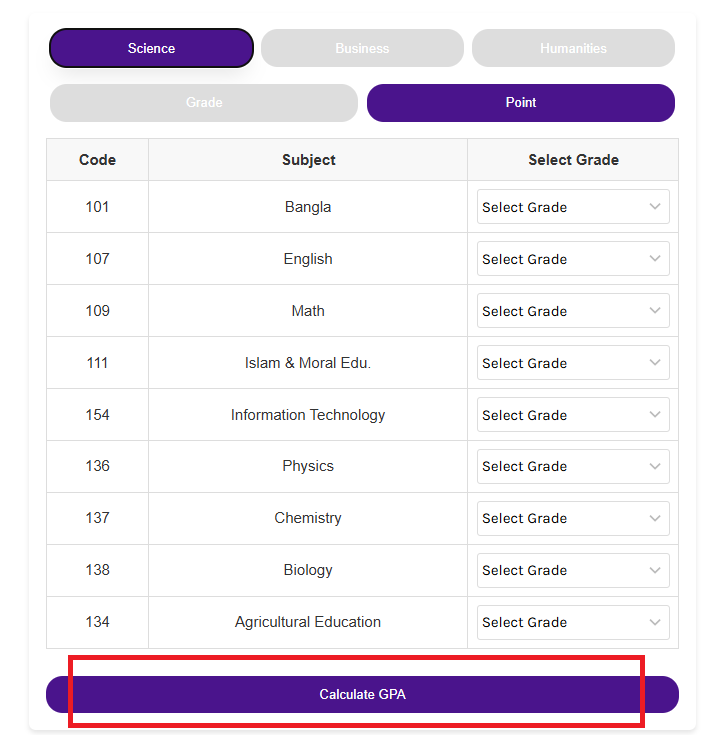Click the chevron arrow in Bangla row
This screenshot has width=723, height=735.
[655, 207]
